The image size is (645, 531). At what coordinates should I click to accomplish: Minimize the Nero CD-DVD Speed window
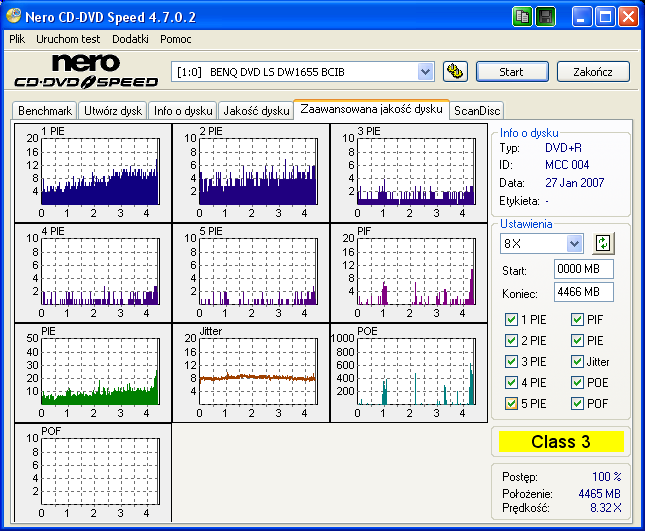pos(582,17)
